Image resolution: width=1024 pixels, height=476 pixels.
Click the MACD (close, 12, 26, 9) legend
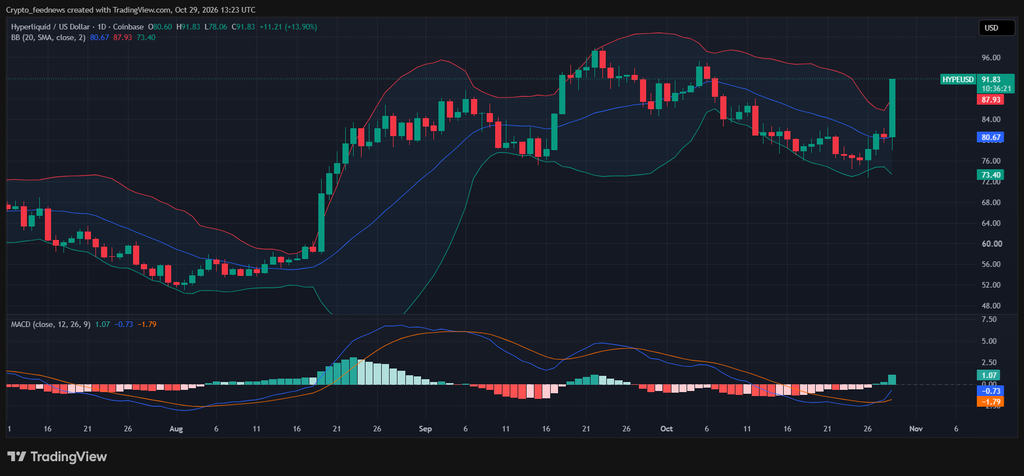50,324
